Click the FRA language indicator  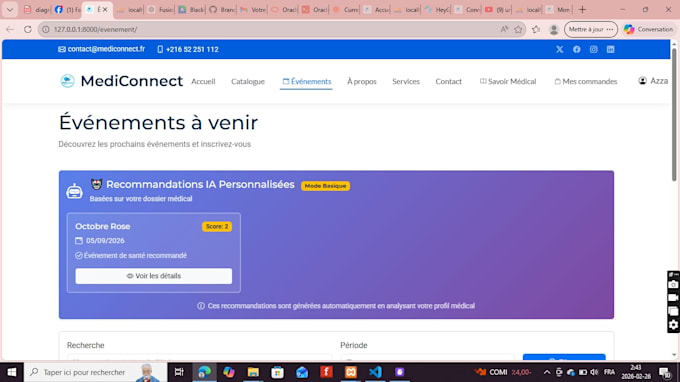(x=609, y=372)
